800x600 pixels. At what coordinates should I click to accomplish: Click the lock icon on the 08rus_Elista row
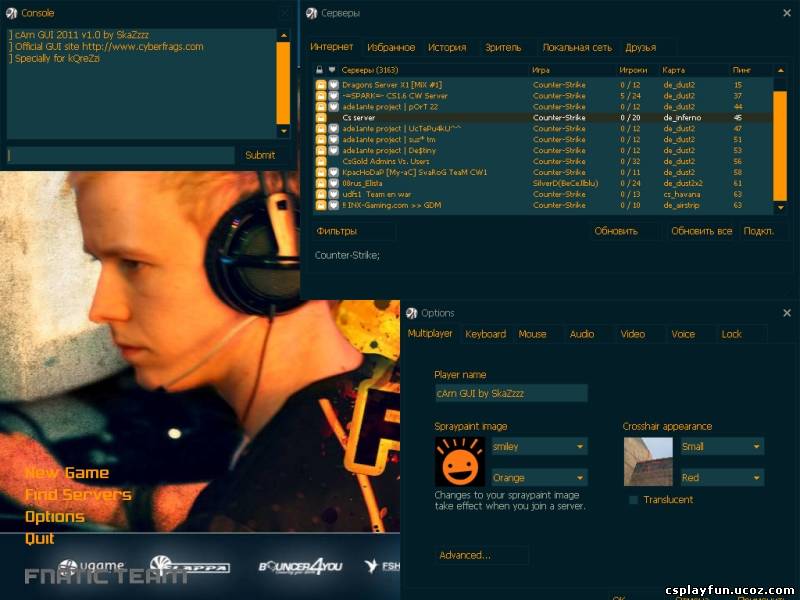point(320,183)
